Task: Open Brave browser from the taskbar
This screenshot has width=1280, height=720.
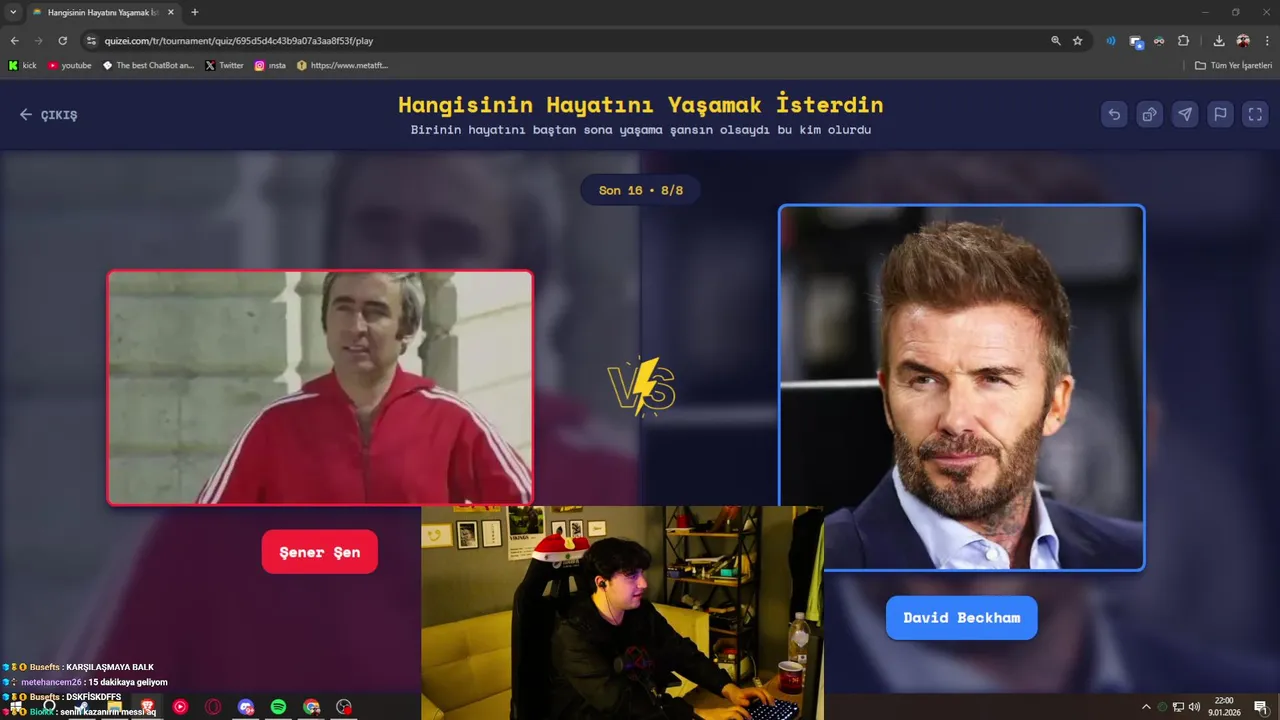Action: [x=148, y=707]
